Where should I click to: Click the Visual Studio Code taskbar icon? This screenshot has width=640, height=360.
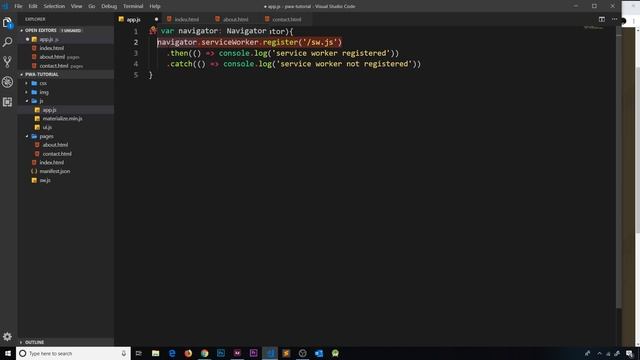[270, 353]
